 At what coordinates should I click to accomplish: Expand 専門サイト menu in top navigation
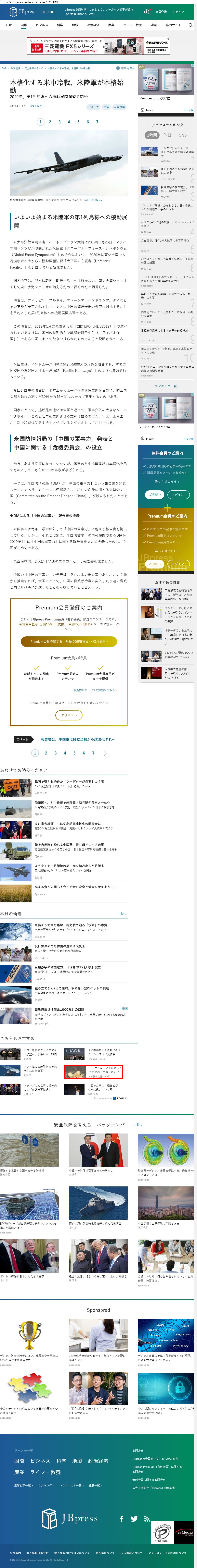tap(173, 25)
